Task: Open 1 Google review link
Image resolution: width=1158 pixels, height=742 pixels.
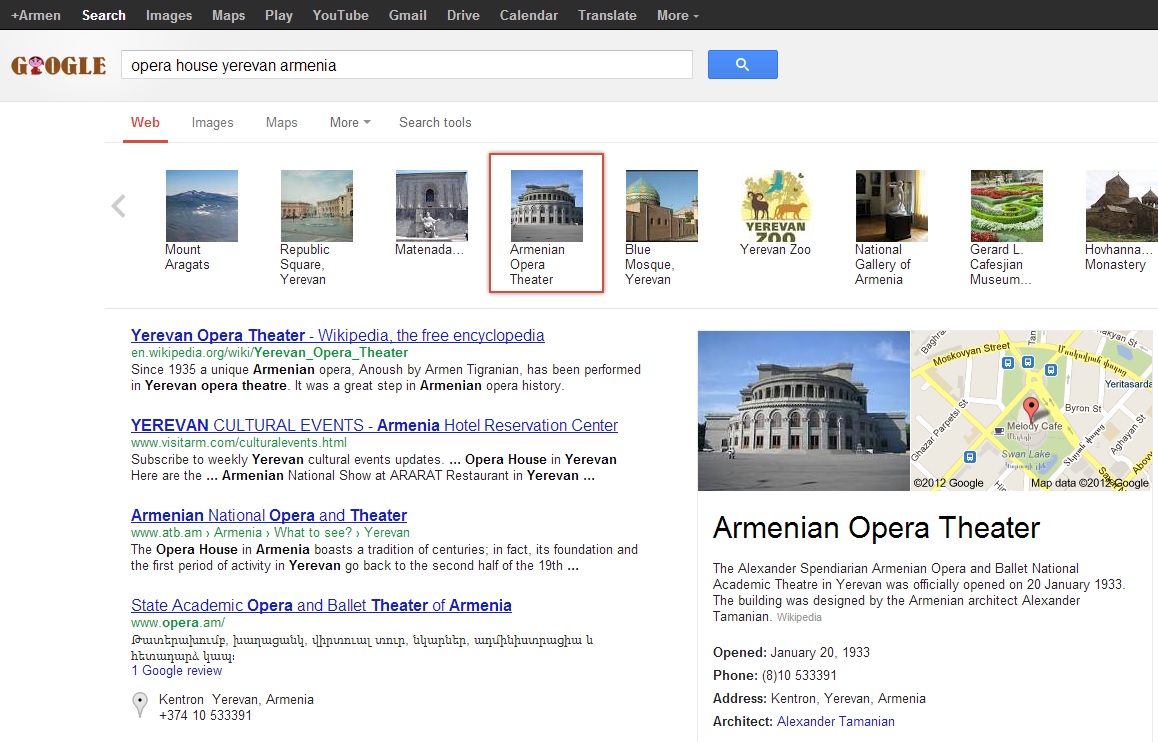Action: click(177, 670)
